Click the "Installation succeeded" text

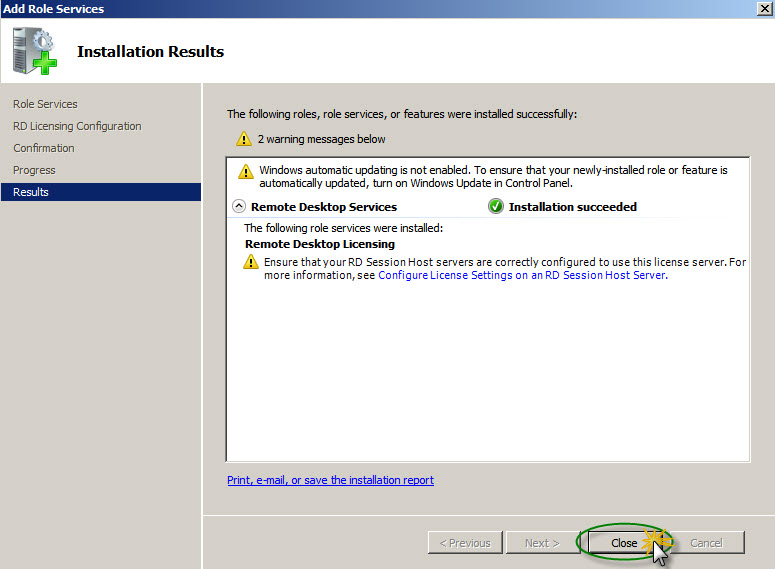pyautogui.click(x=573, y=207)
